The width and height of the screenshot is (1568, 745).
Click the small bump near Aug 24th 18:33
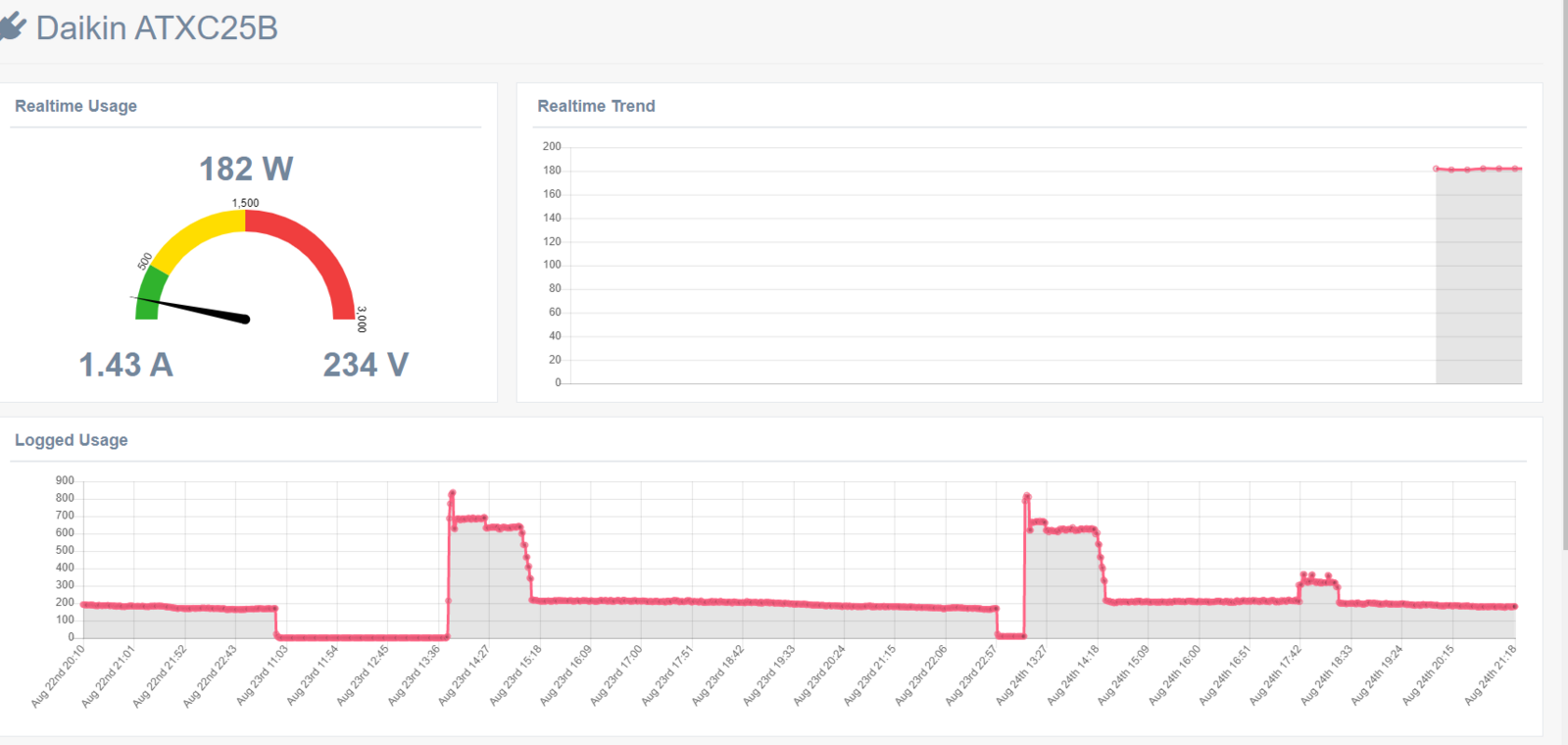1317,579
